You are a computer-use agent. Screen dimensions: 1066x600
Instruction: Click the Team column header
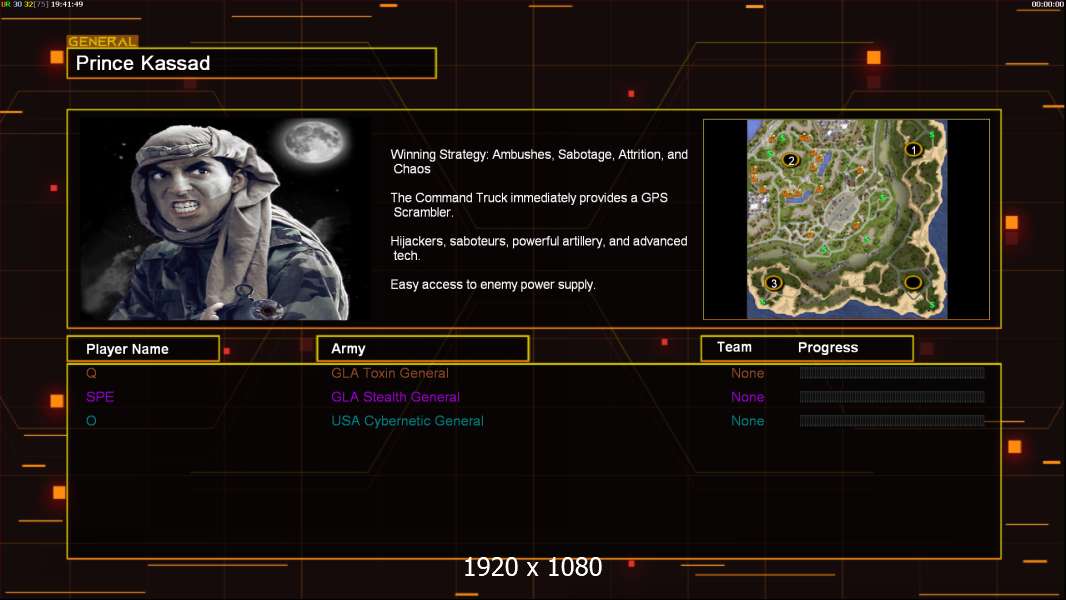tap(734, 347)
